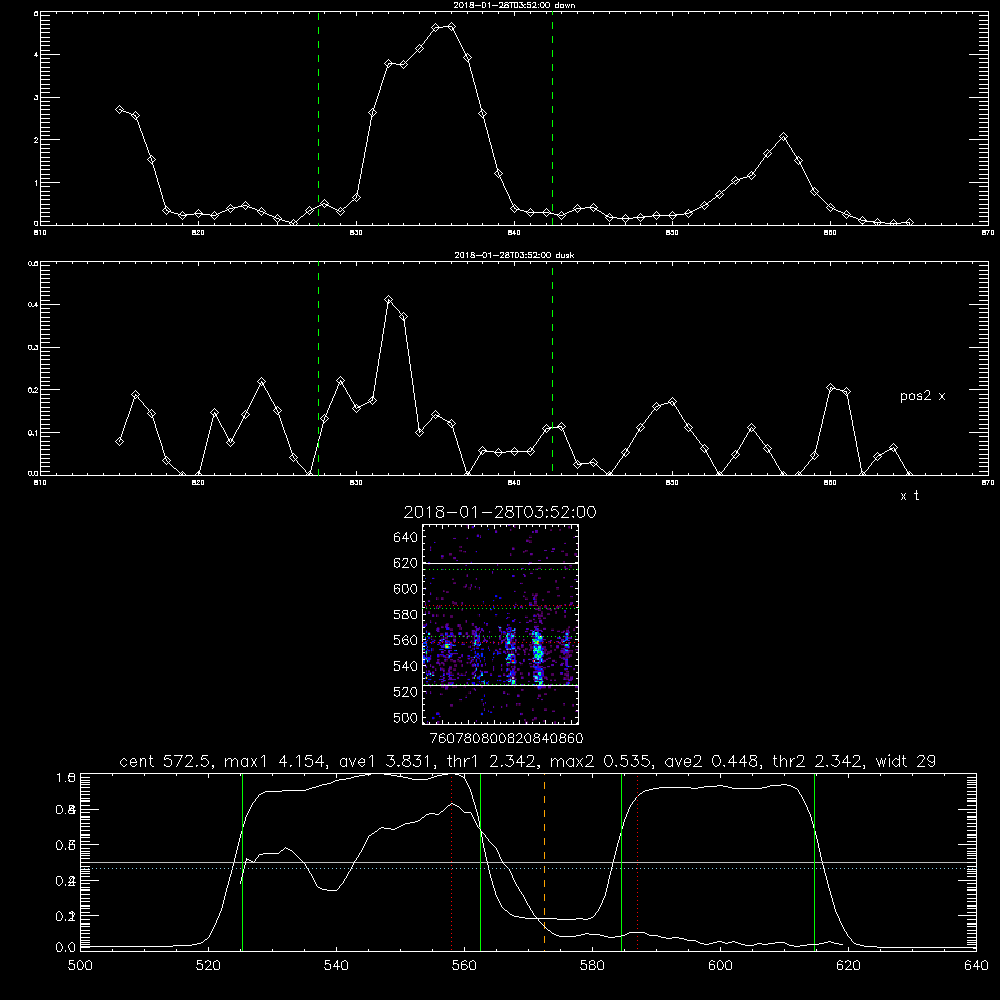Click the 'x t' label below dusk plot
Screen dimensions: 1000x1000
[x=909, y=496]
